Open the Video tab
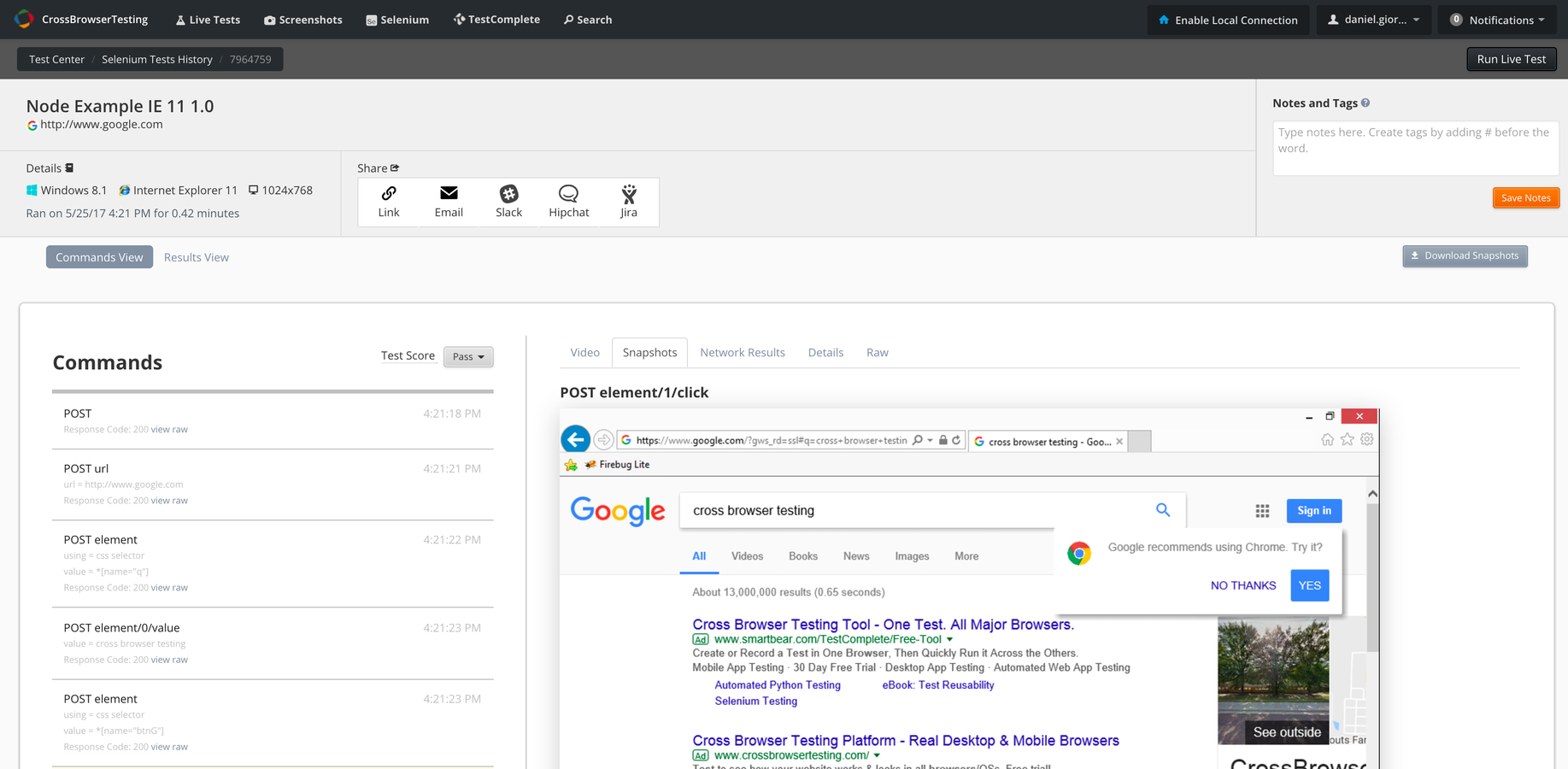 coord(585,352)
